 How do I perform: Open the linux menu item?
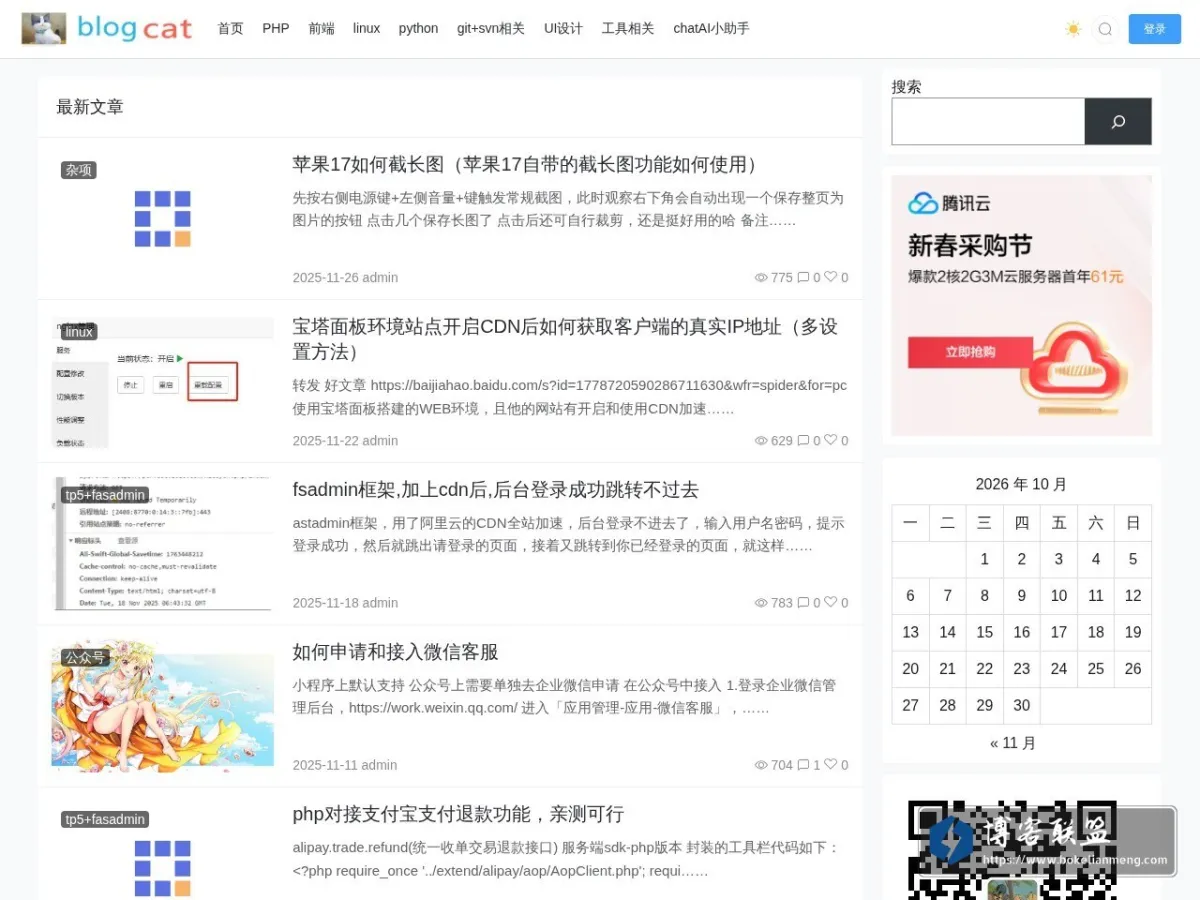tap(366, 28)
